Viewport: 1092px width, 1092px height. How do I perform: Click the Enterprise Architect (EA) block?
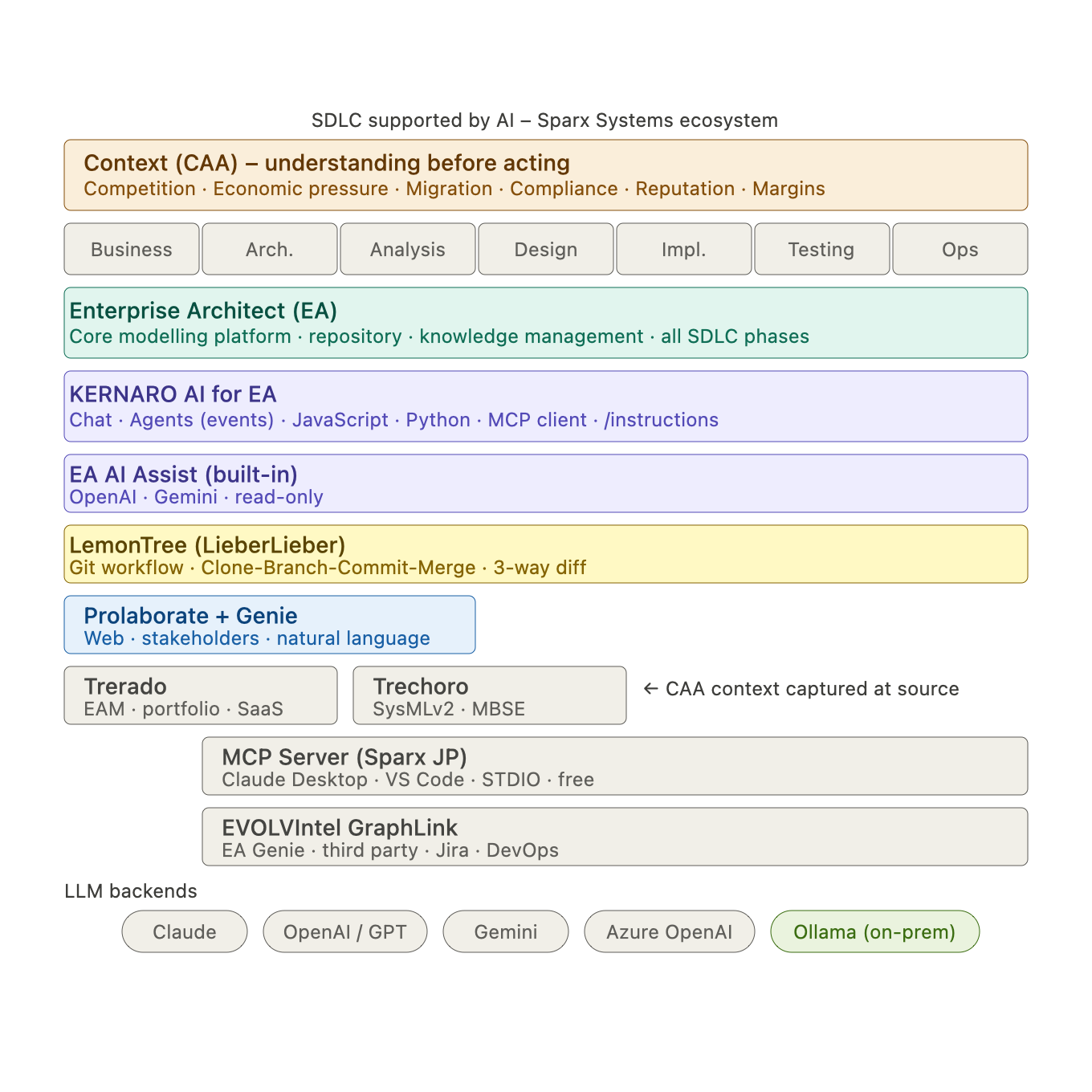click(x=546, y=323)
